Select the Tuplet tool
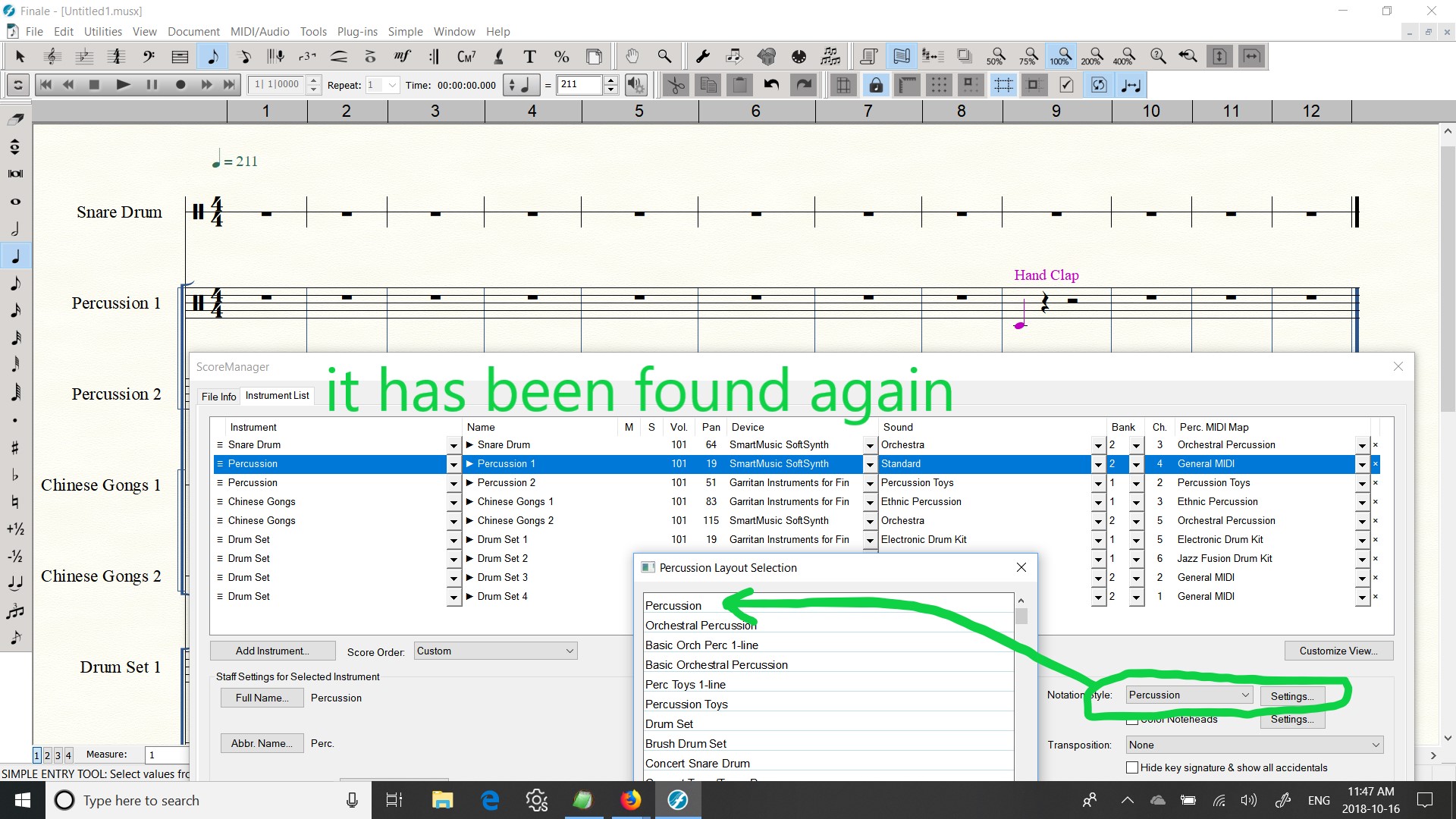 pos(306,56)
